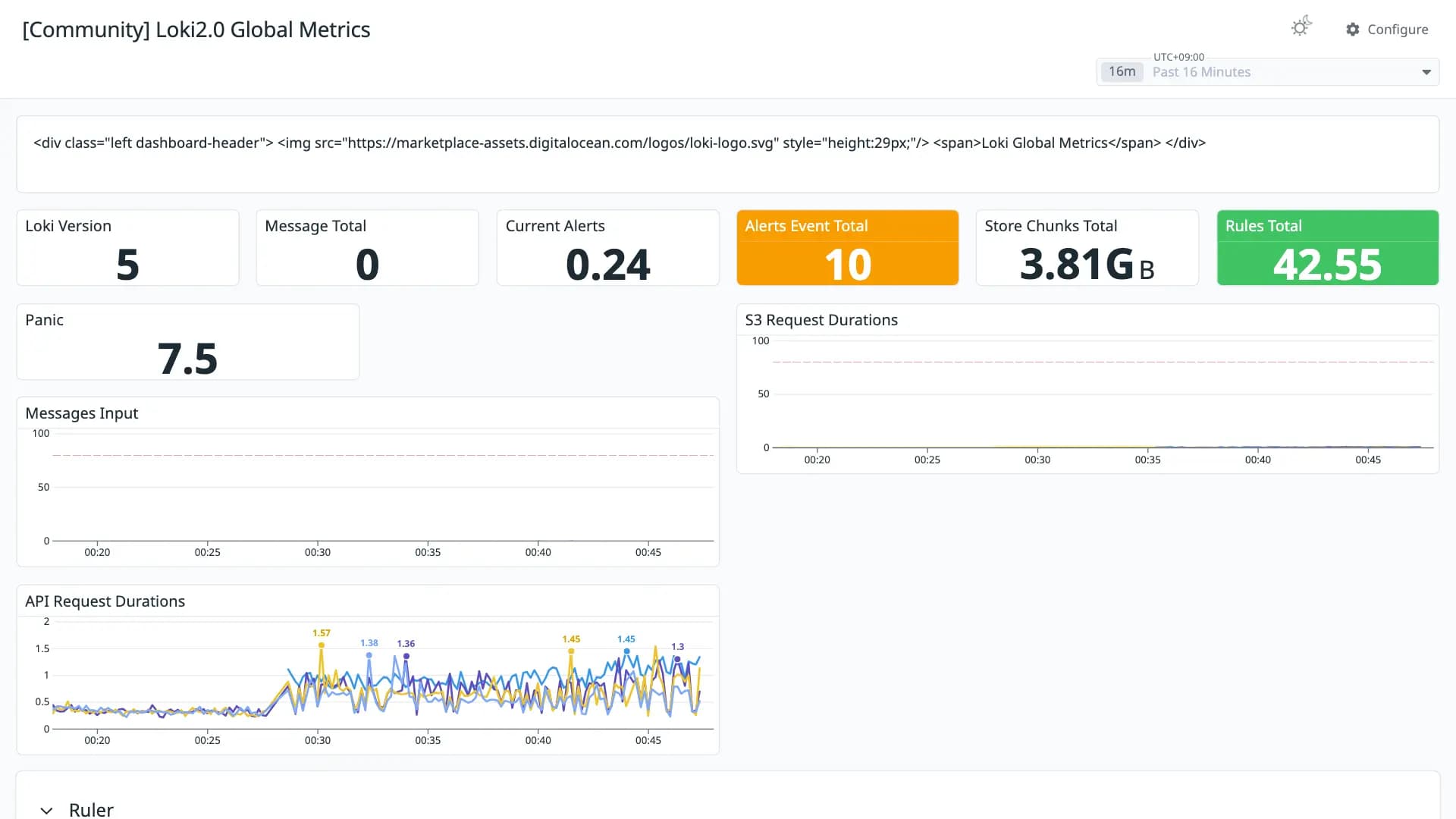Viewport: 1456px width, 819px height.
Task: Click the Configure gear icon
Action: tap(1353, 30)
